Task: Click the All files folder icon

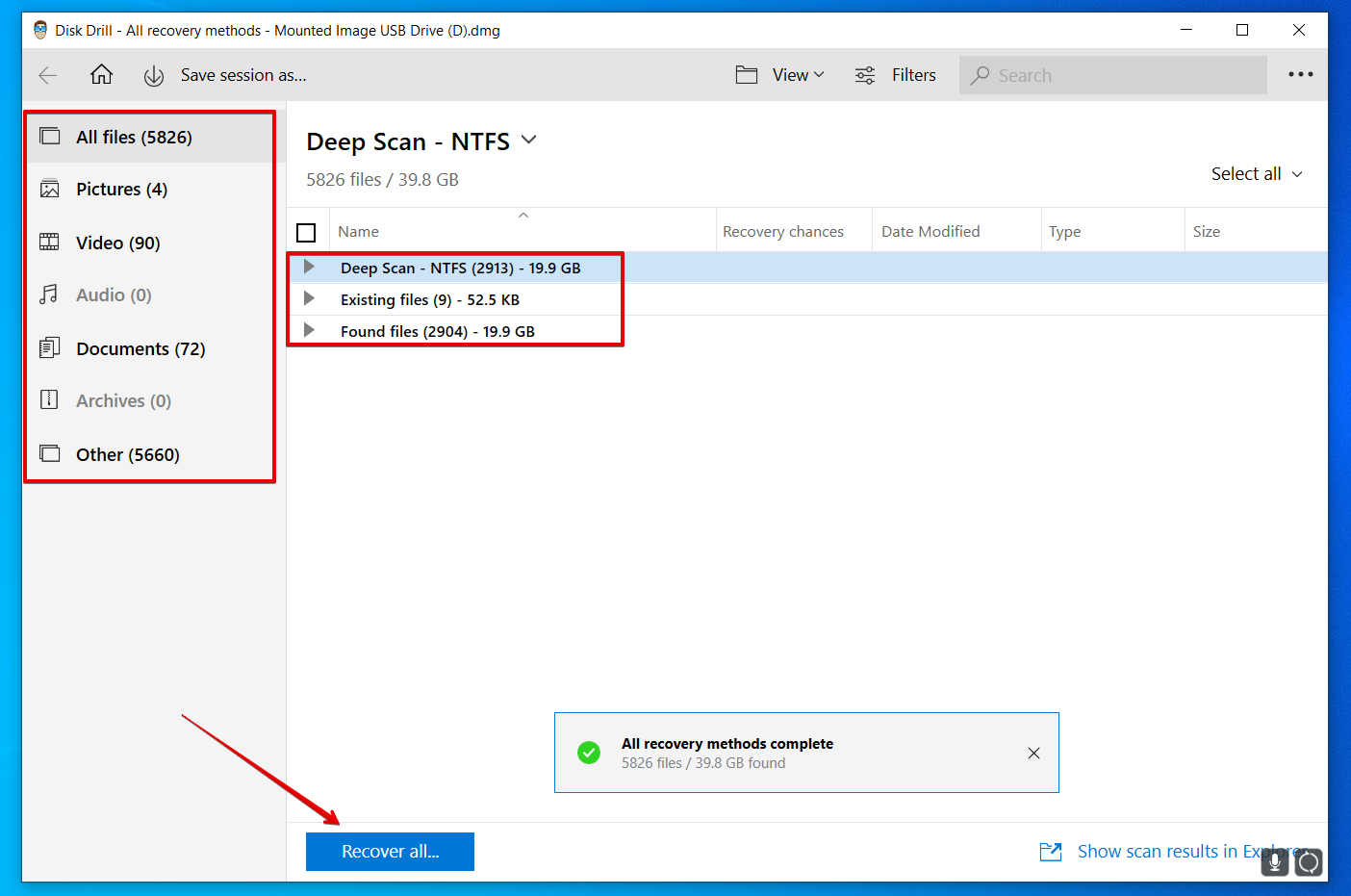Action: coord(49,136)
